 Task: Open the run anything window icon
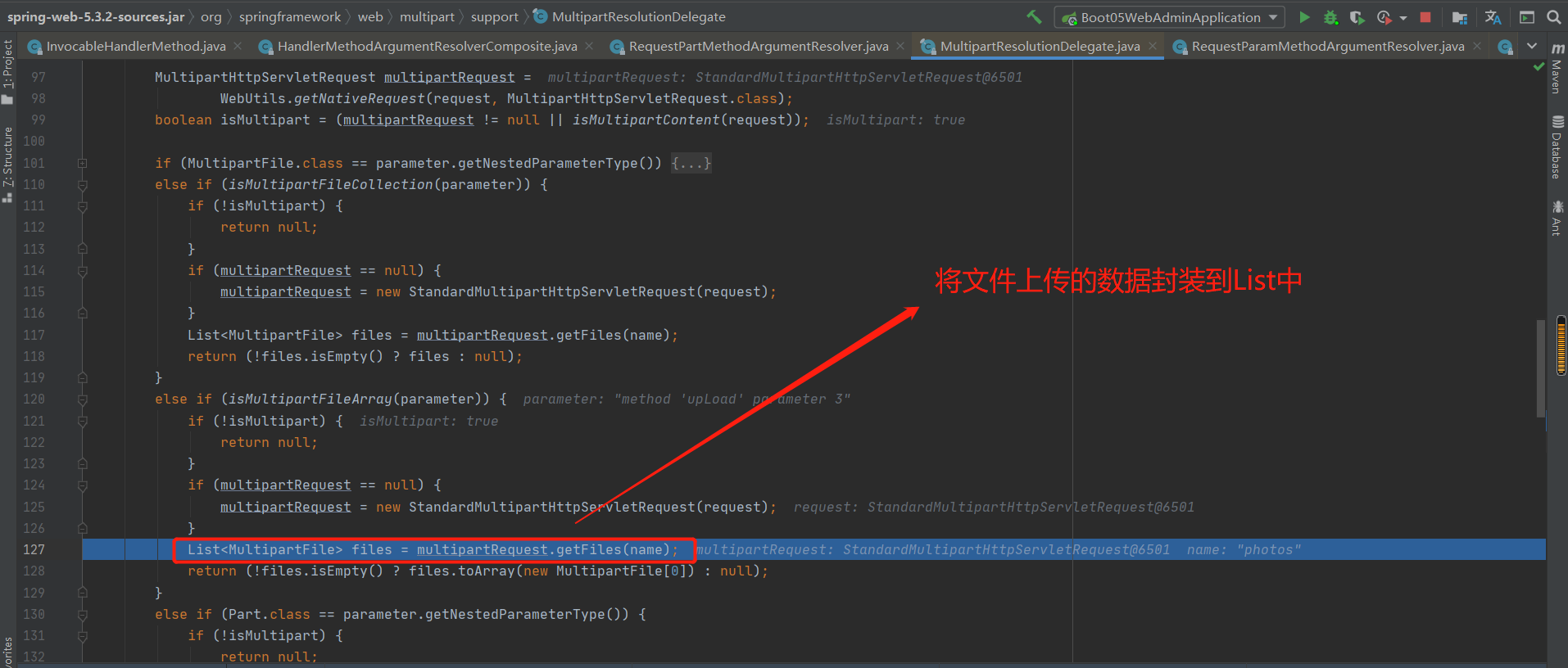coord(1527,17)
